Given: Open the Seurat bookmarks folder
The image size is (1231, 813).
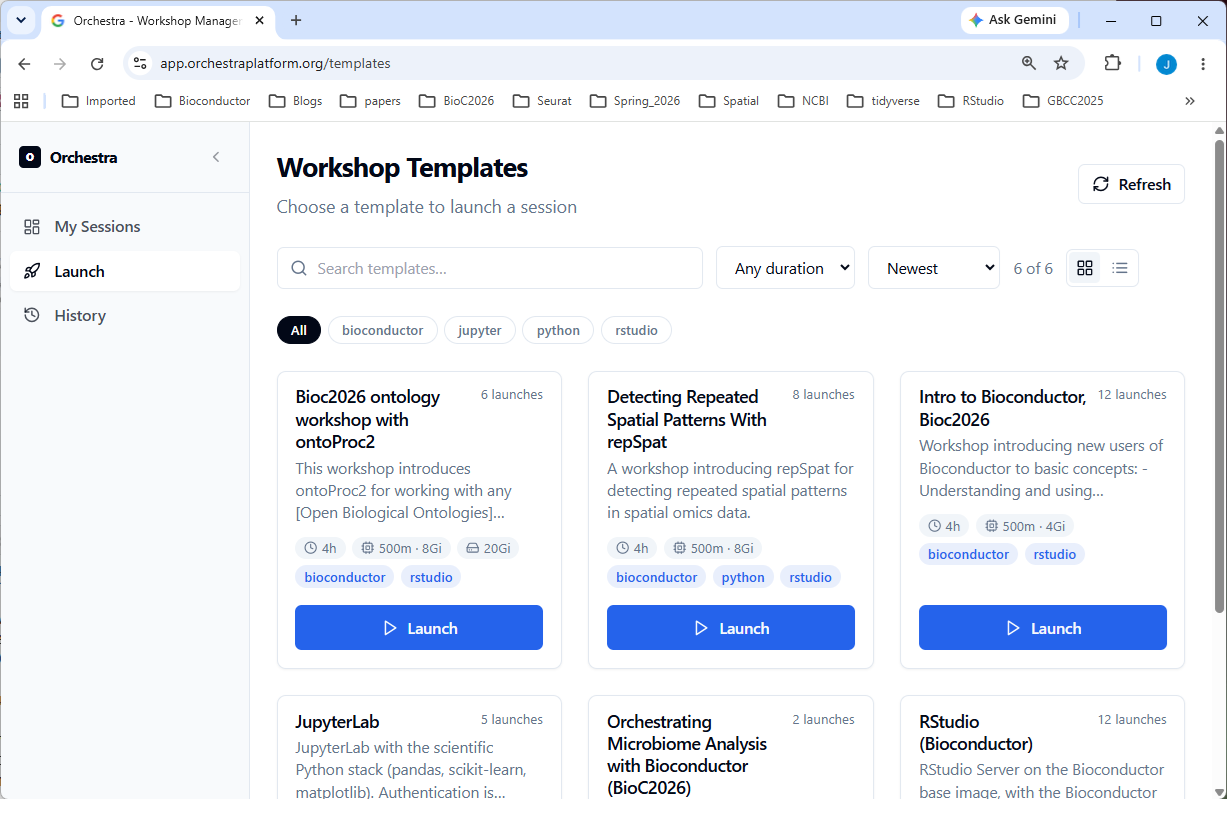Looking at the screenshot, I should 542,101.
